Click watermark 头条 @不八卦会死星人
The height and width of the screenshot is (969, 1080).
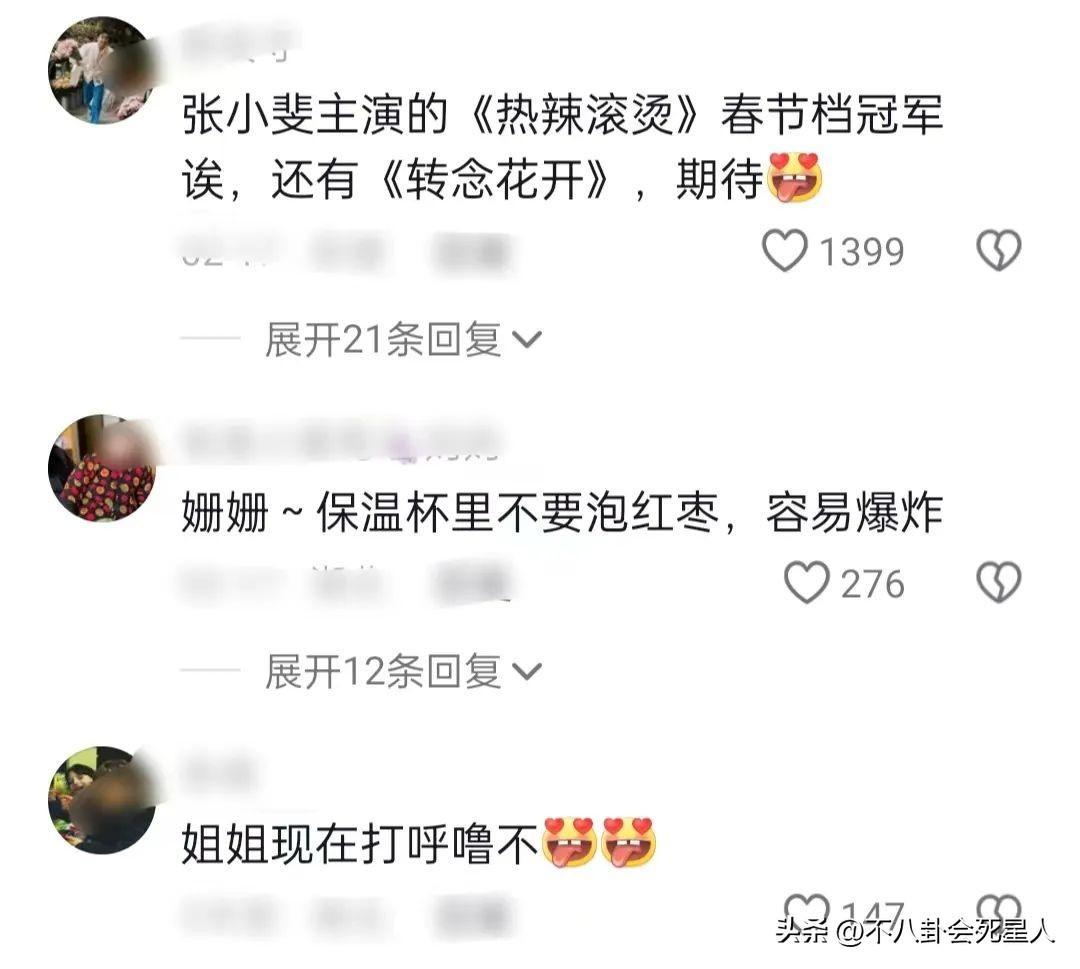(915, 931)
